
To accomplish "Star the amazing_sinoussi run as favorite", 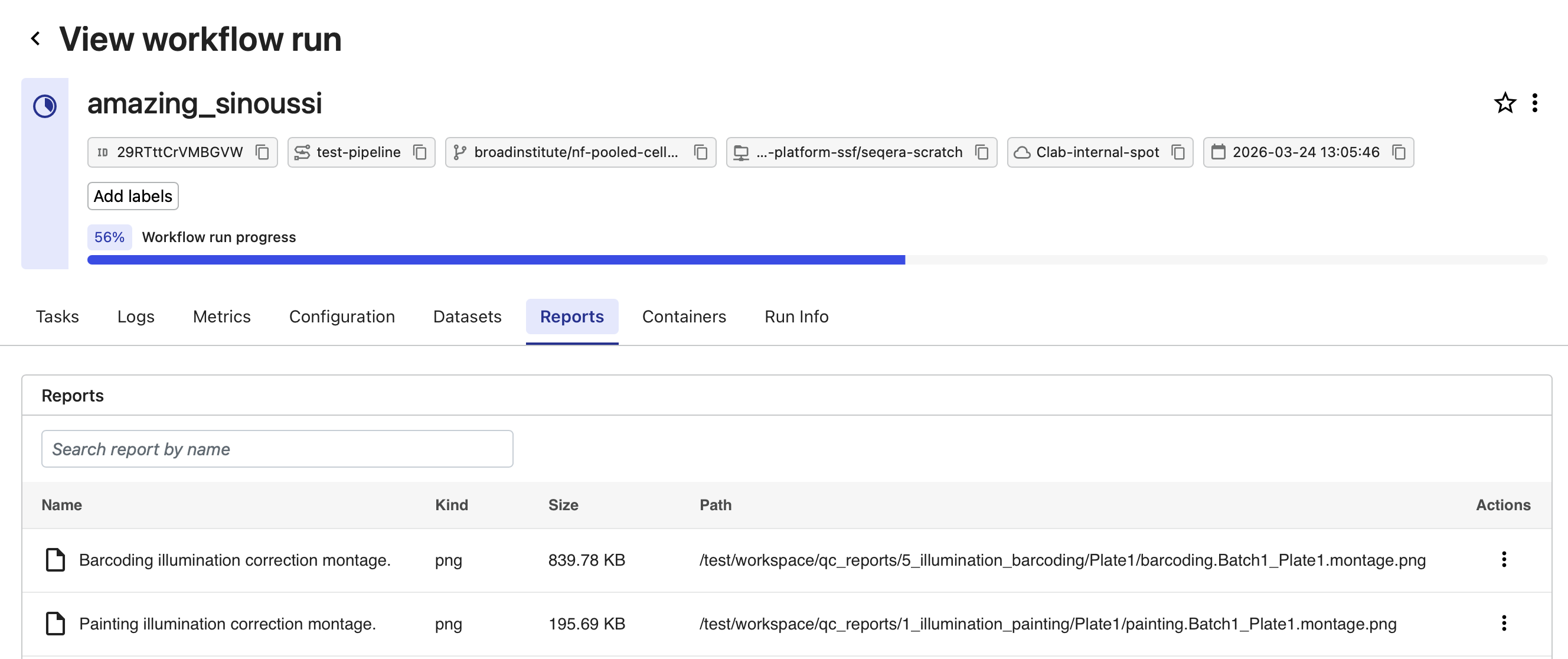I will click(1505, 103).
